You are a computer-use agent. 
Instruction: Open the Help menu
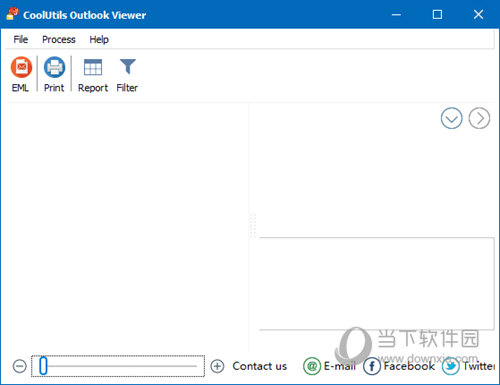point(99,39)
